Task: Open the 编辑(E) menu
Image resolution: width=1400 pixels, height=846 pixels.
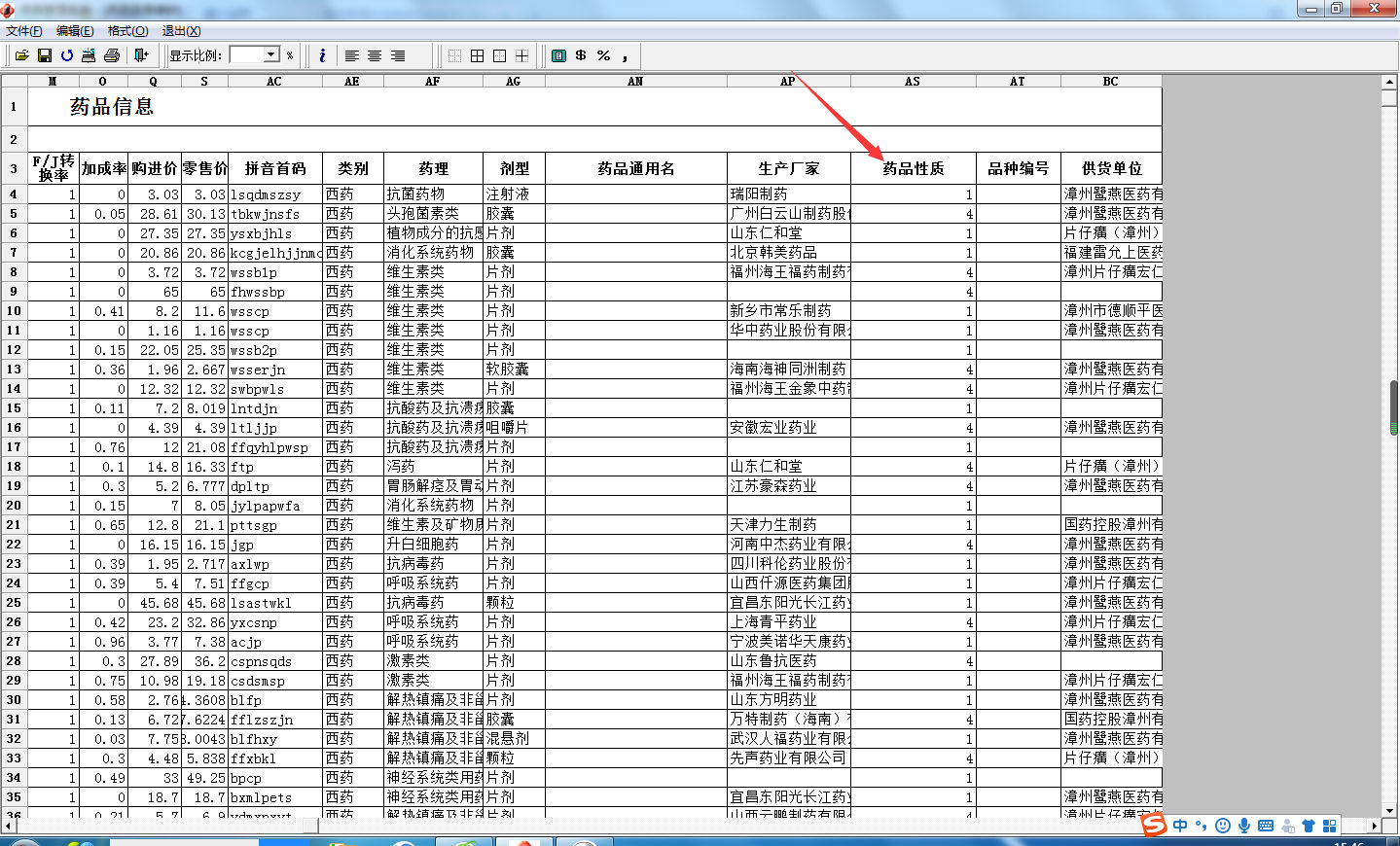Action: point(75,31)
